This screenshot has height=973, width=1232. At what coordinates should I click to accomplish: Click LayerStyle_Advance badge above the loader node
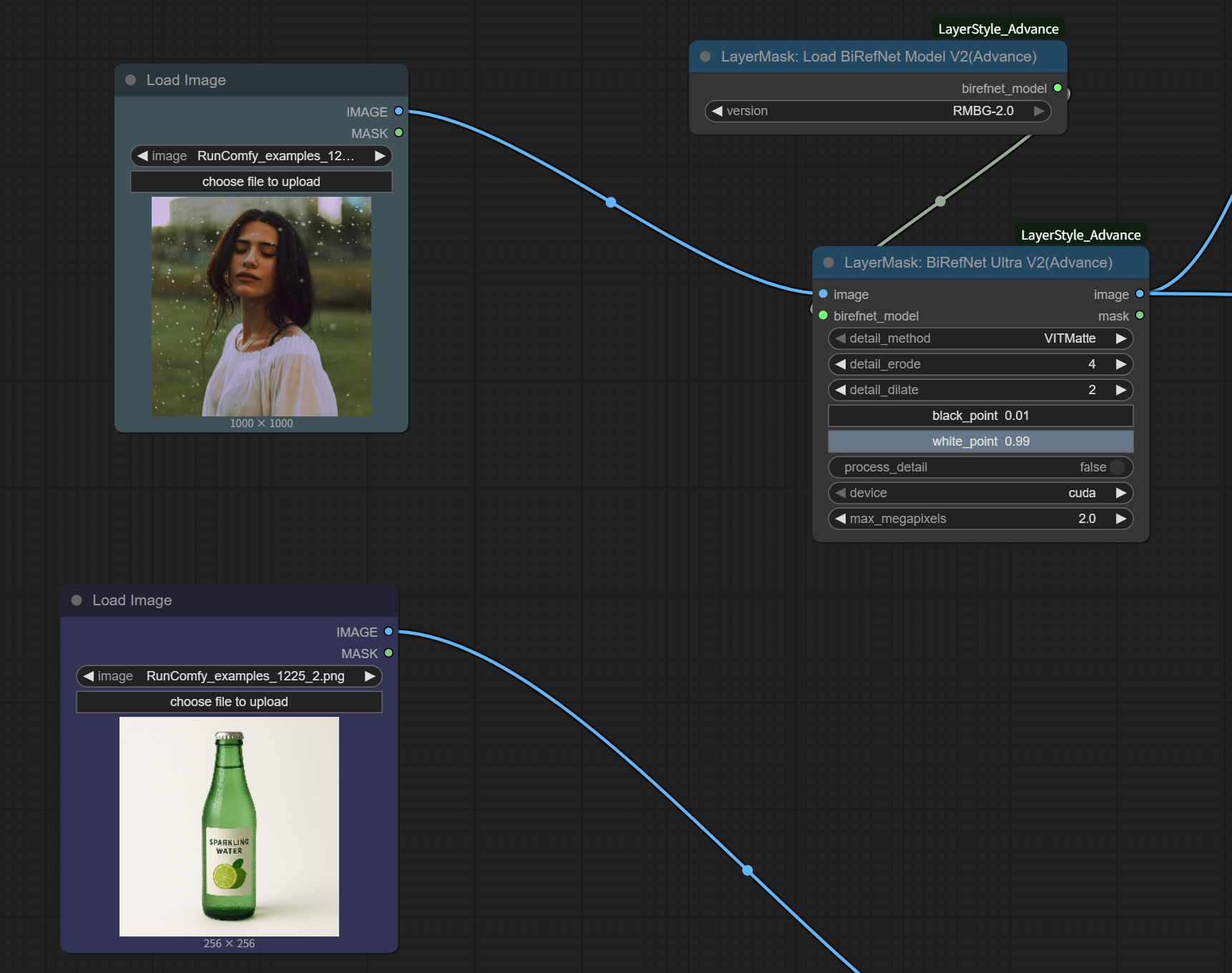[998, 29]
